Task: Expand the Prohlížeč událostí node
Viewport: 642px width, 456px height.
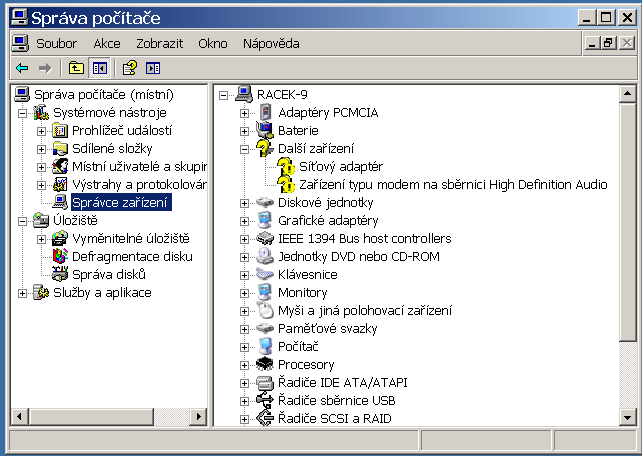Action: click(41, 131)
